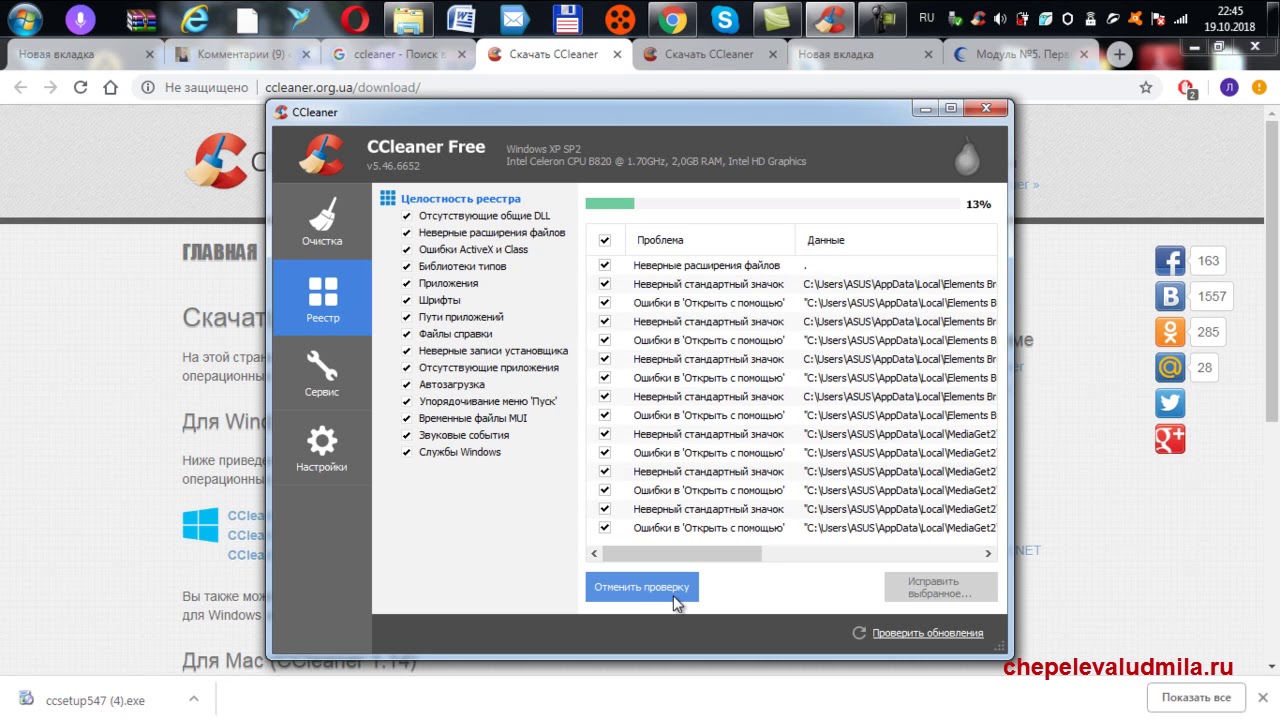Toggle Автозагрузка checkbox
The image size is (1280, 720).
click(x=407, y=385)
